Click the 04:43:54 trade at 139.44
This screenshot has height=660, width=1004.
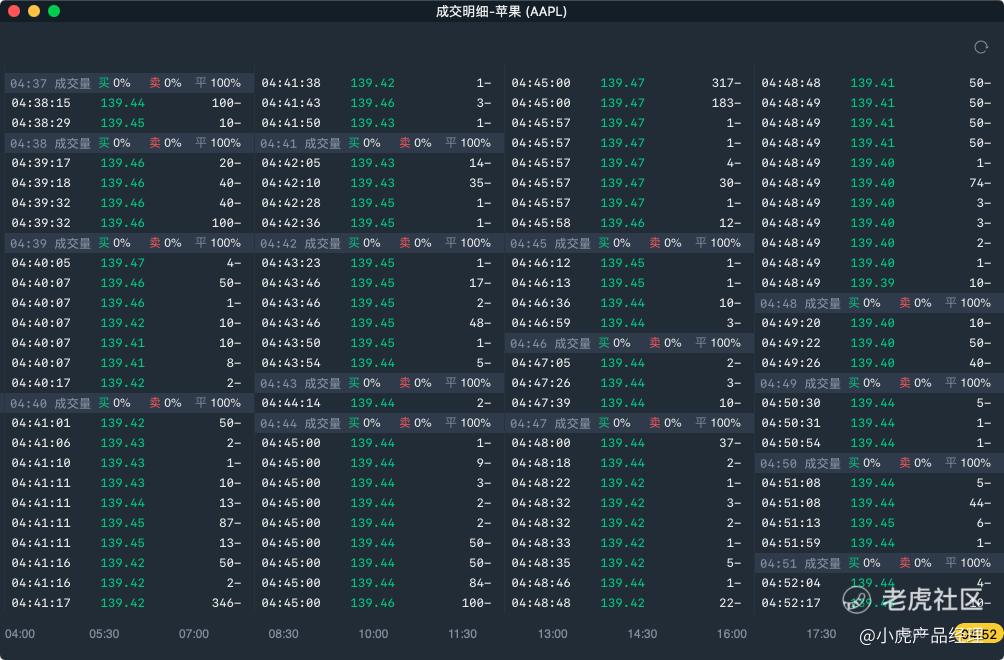[x=379, y=363]
